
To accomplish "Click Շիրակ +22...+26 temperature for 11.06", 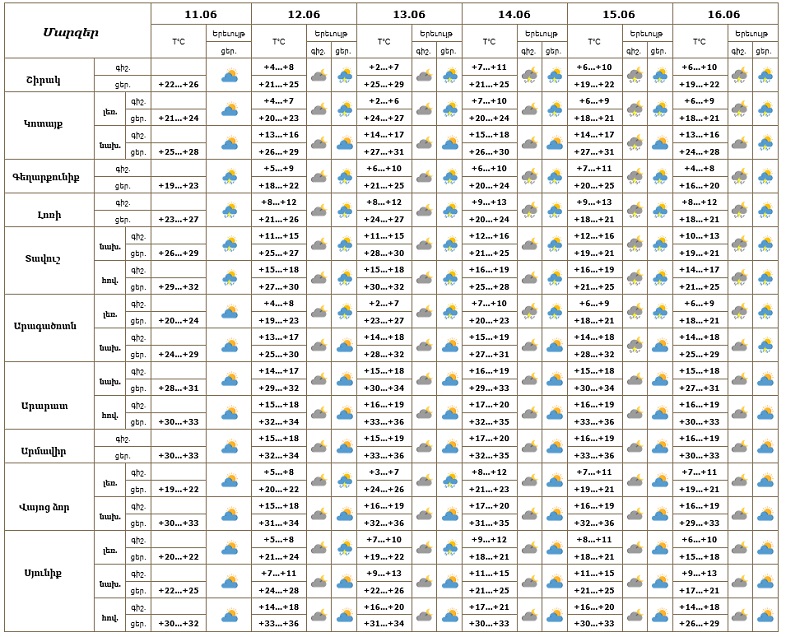I will coord(178,84).
